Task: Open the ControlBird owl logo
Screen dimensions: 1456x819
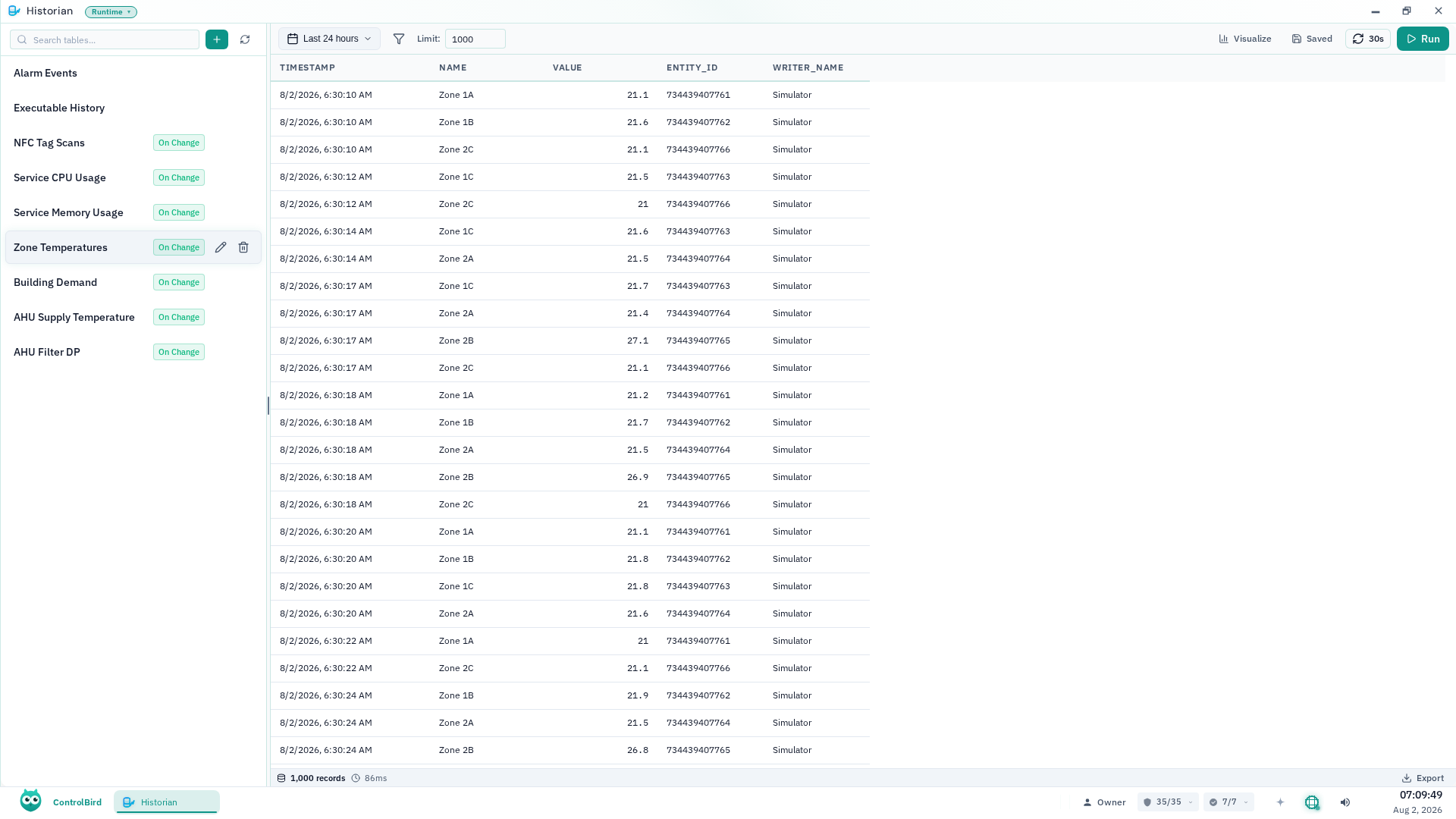Action: [30, 801]
